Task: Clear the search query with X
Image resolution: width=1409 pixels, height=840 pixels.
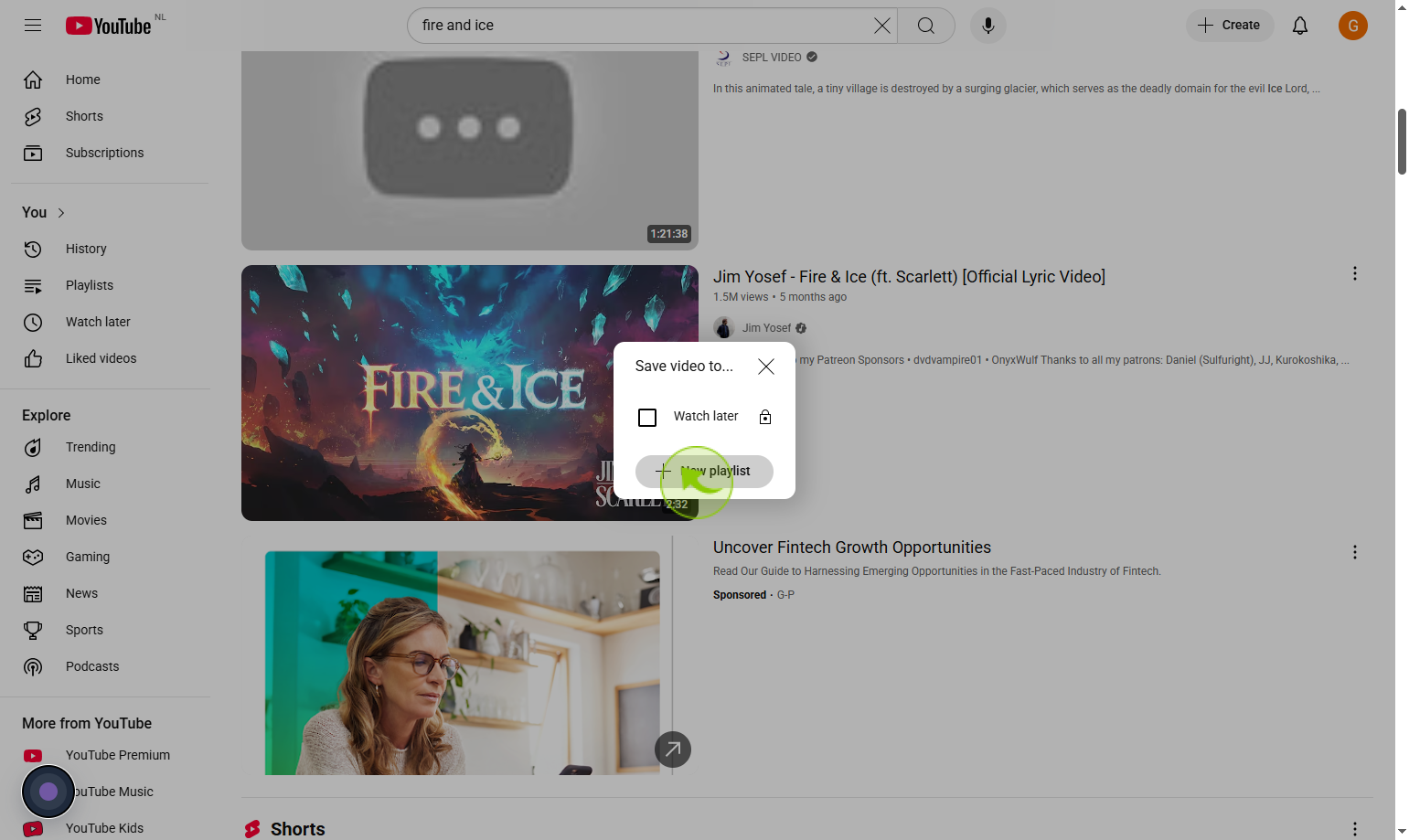Action: point(881,26)
